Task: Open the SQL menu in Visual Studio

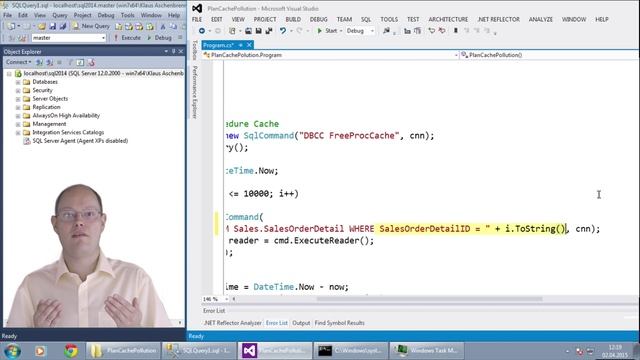Action: coord(366,19)
